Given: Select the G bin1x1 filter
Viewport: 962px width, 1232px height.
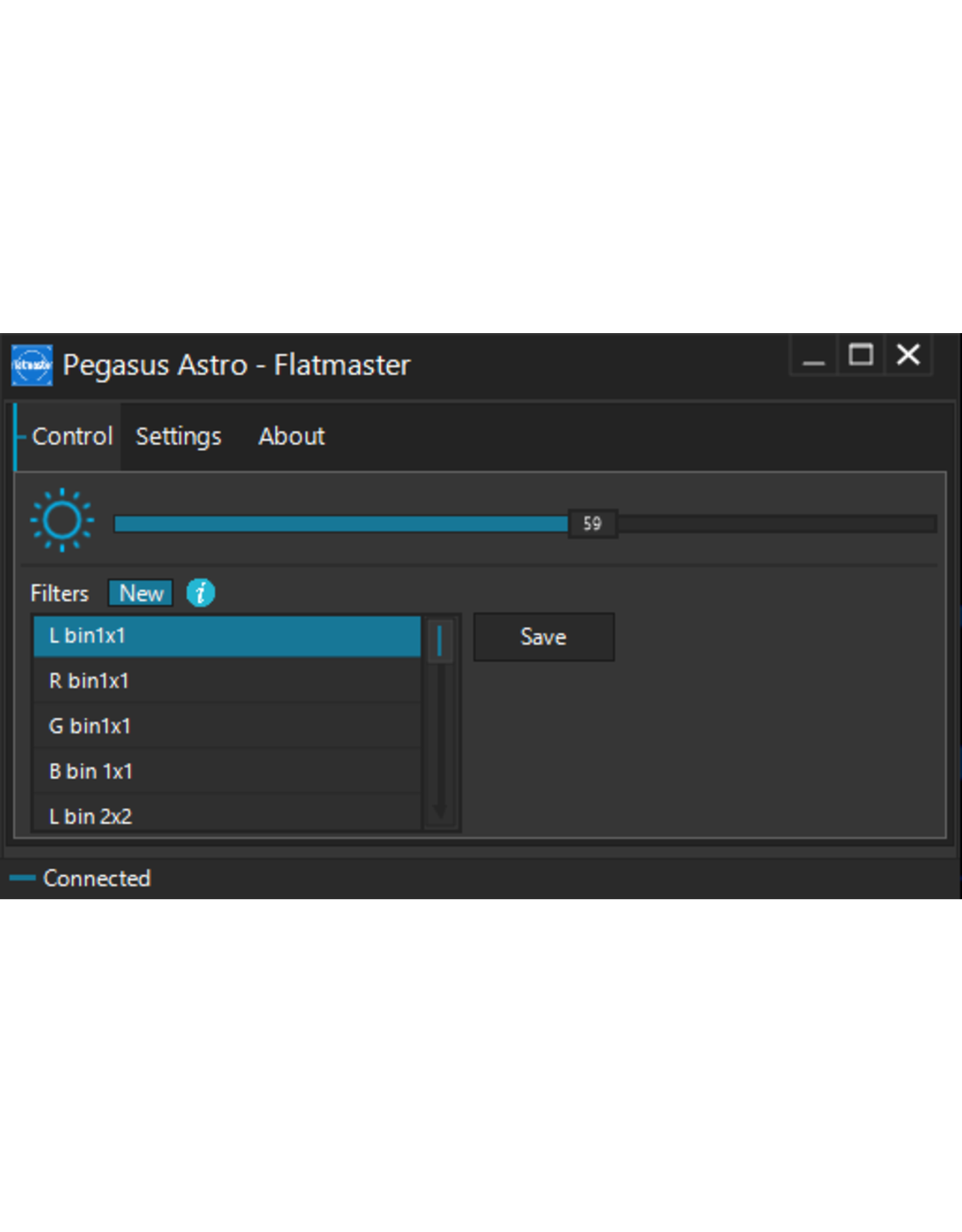Looking at the screenshot, I should (x=227, y=725).
